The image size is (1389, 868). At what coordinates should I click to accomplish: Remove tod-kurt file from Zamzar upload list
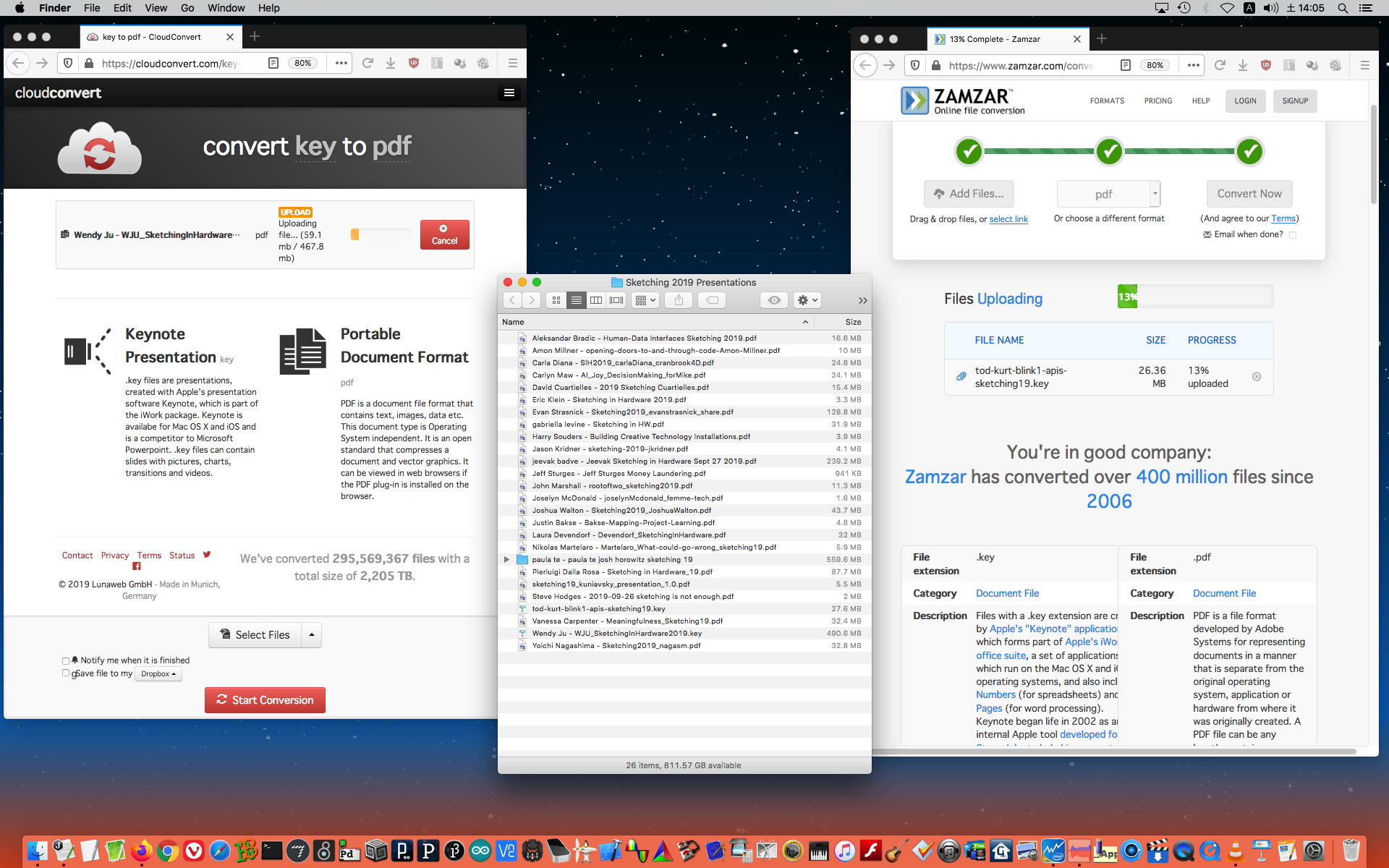[1257, 377]
